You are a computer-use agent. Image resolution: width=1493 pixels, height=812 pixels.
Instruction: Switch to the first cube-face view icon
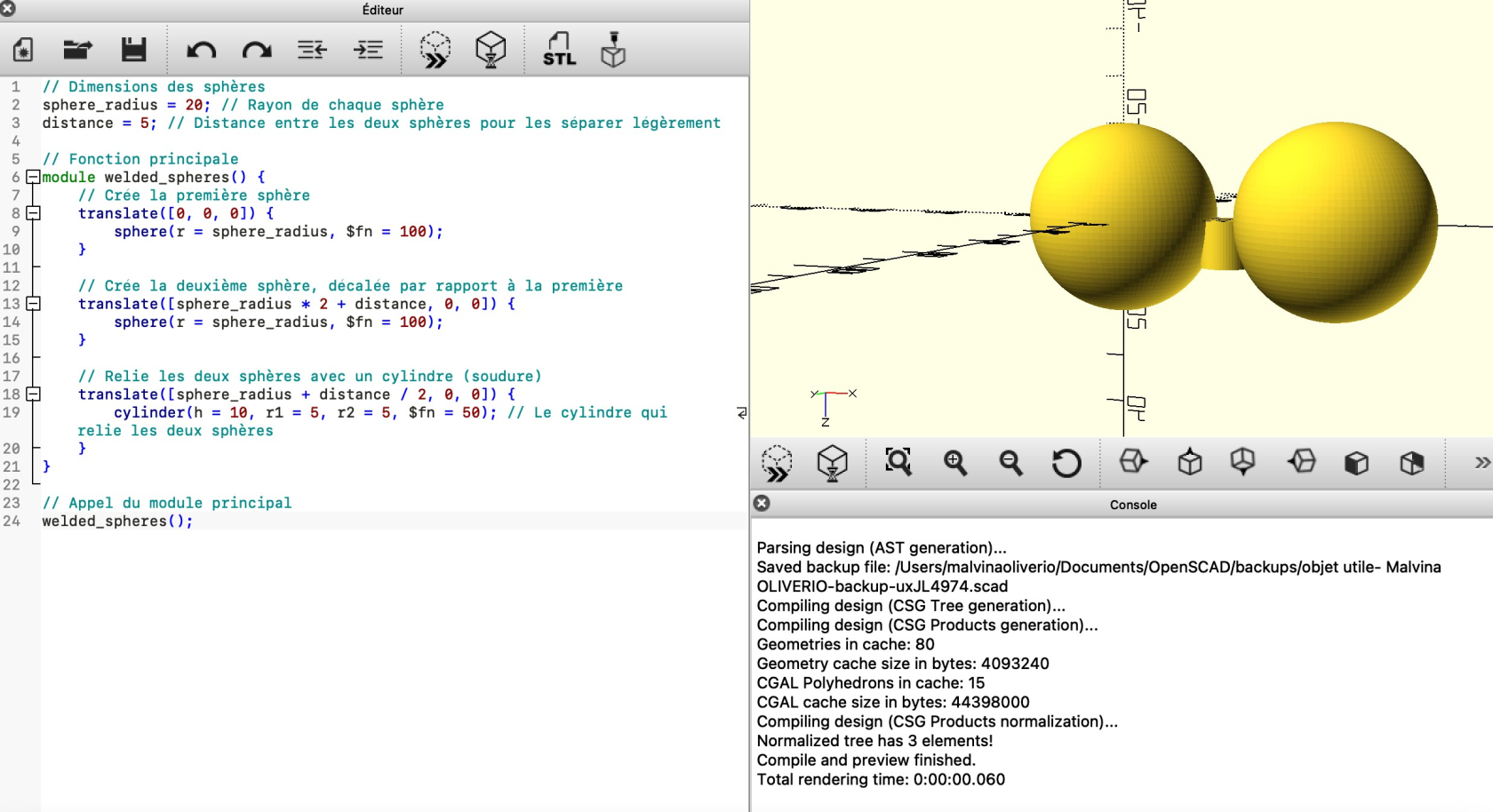click(x=1133, y=462)
